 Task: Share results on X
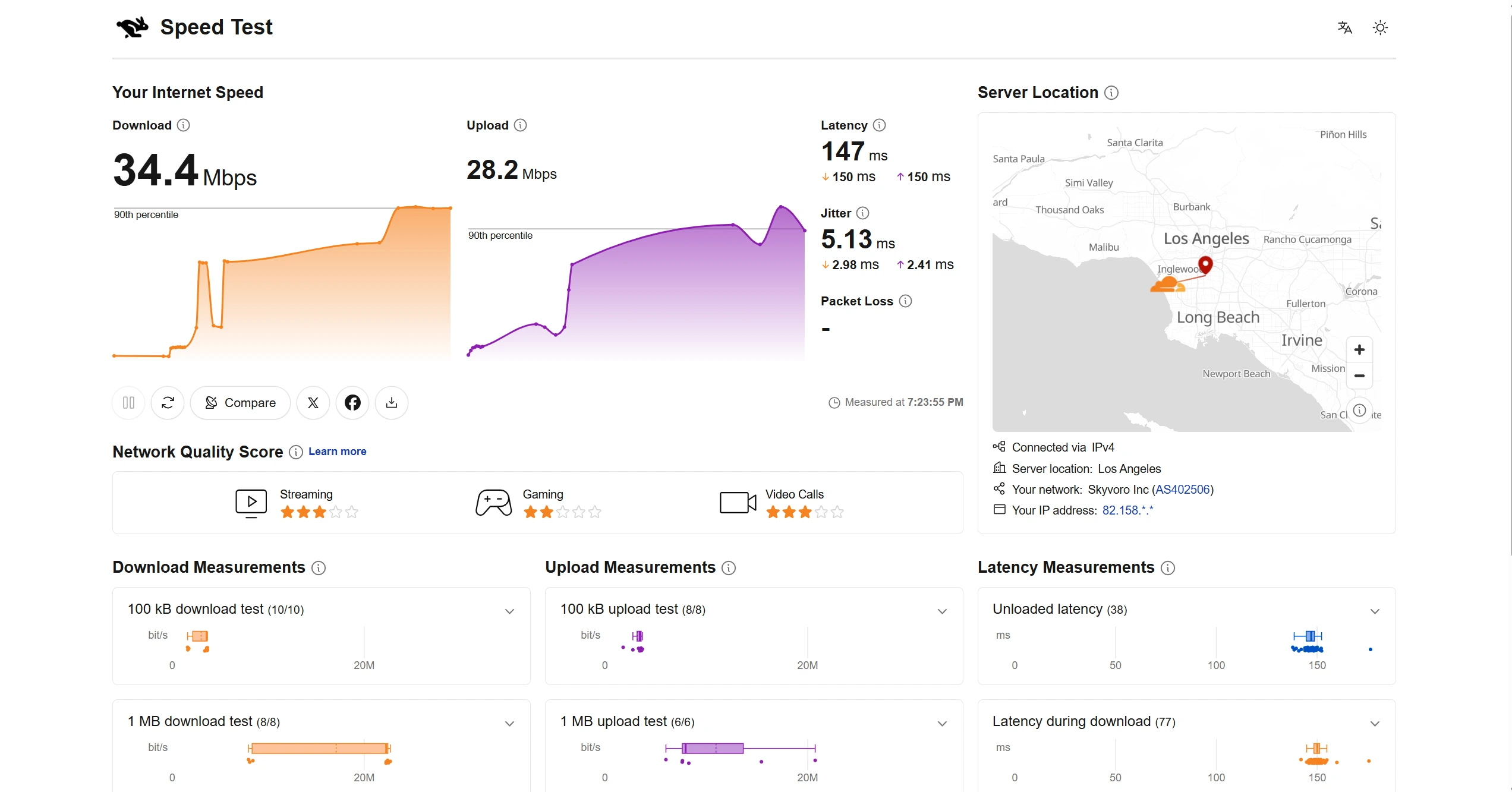[313, 403]
